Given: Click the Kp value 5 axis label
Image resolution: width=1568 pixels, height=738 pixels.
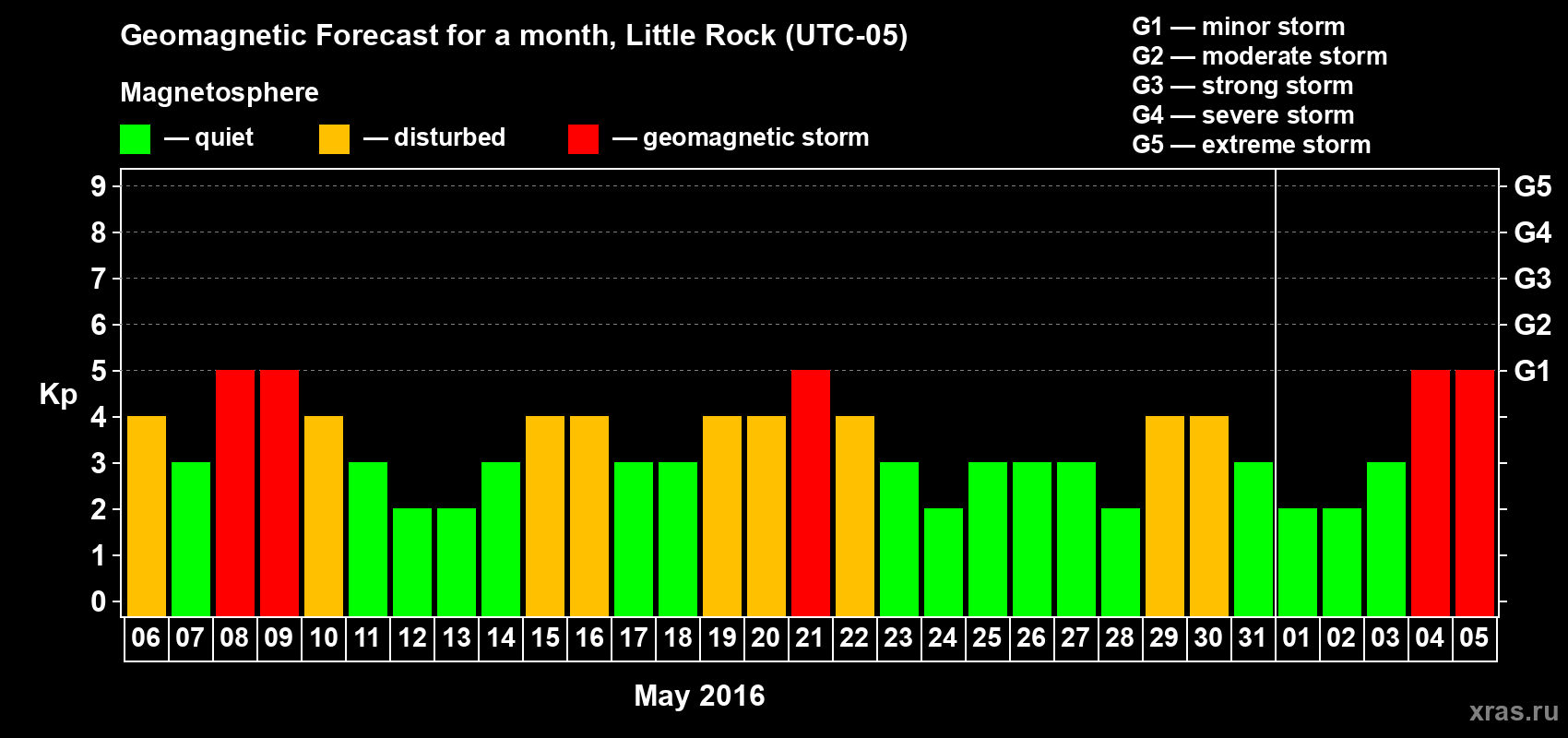Looking at the screenshot, I should pyautogui.click(x=99, y=371).
